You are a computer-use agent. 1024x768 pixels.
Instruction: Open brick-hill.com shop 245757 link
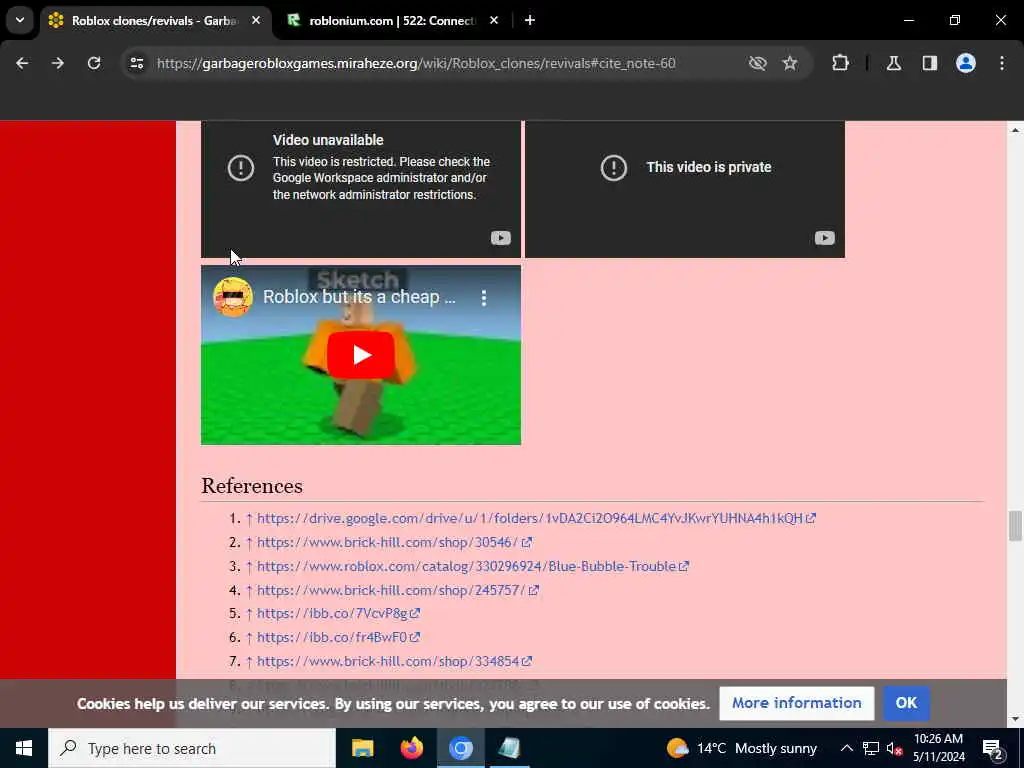click(x=398, y=590)
